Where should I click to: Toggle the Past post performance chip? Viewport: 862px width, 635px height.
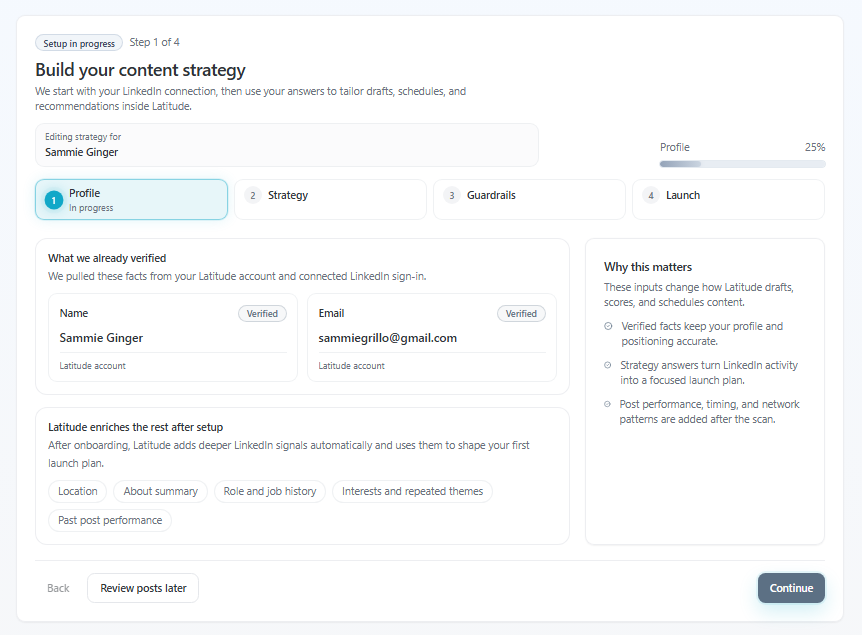(x=110, y=520)
